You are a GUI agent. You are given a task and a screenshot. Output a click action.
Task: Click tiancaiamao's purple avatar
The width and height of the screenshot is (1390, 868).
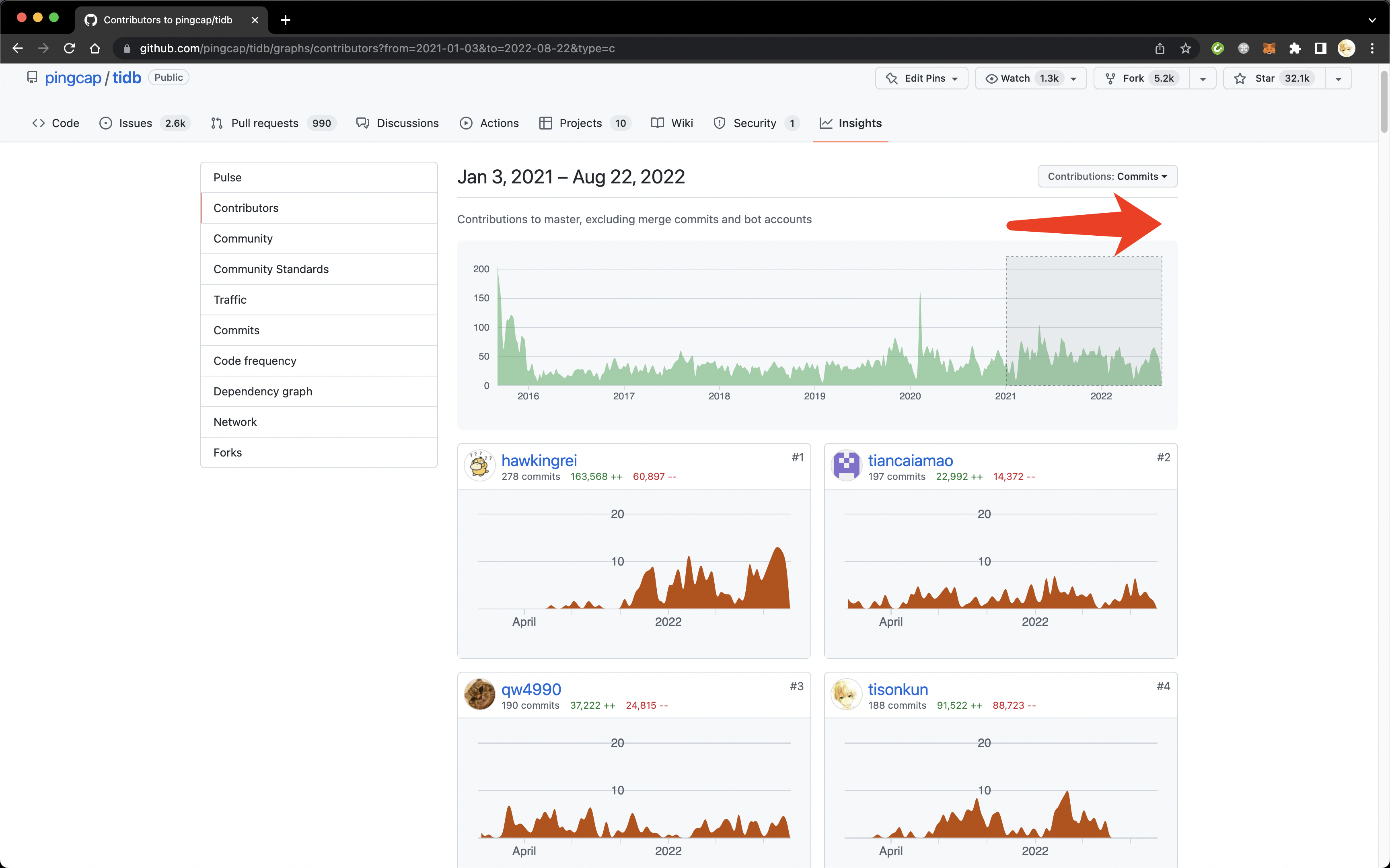pos(846,465)
